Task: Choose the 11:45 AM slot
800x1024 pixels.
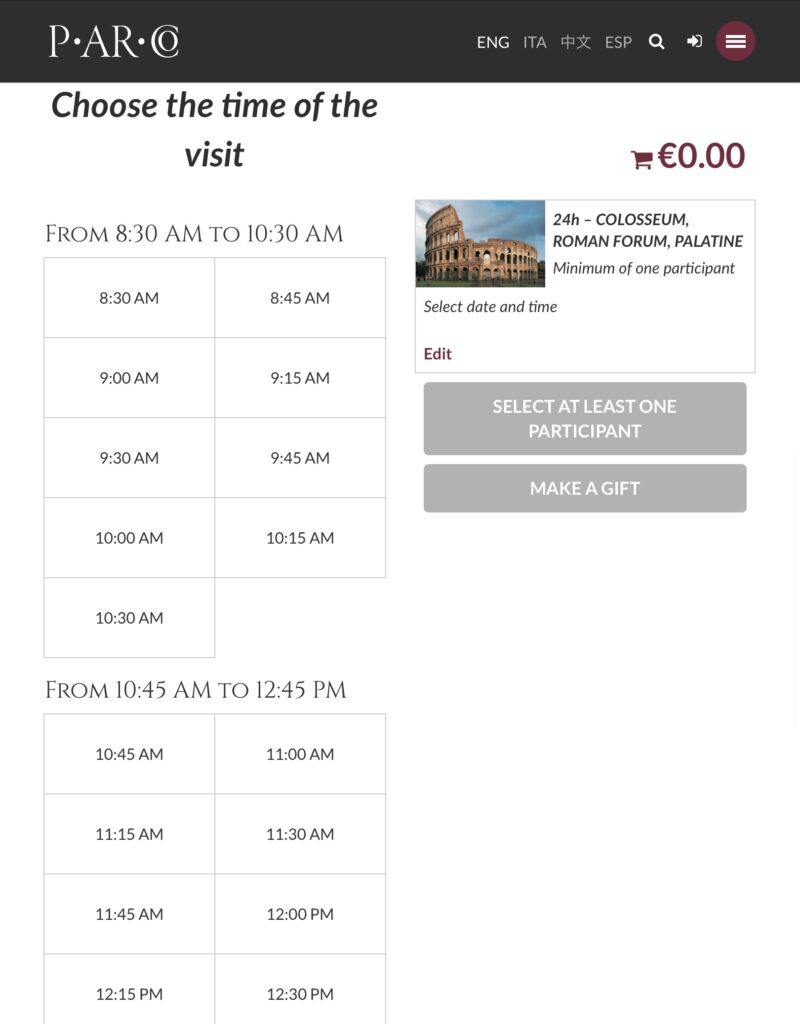Action: point(129,914)
